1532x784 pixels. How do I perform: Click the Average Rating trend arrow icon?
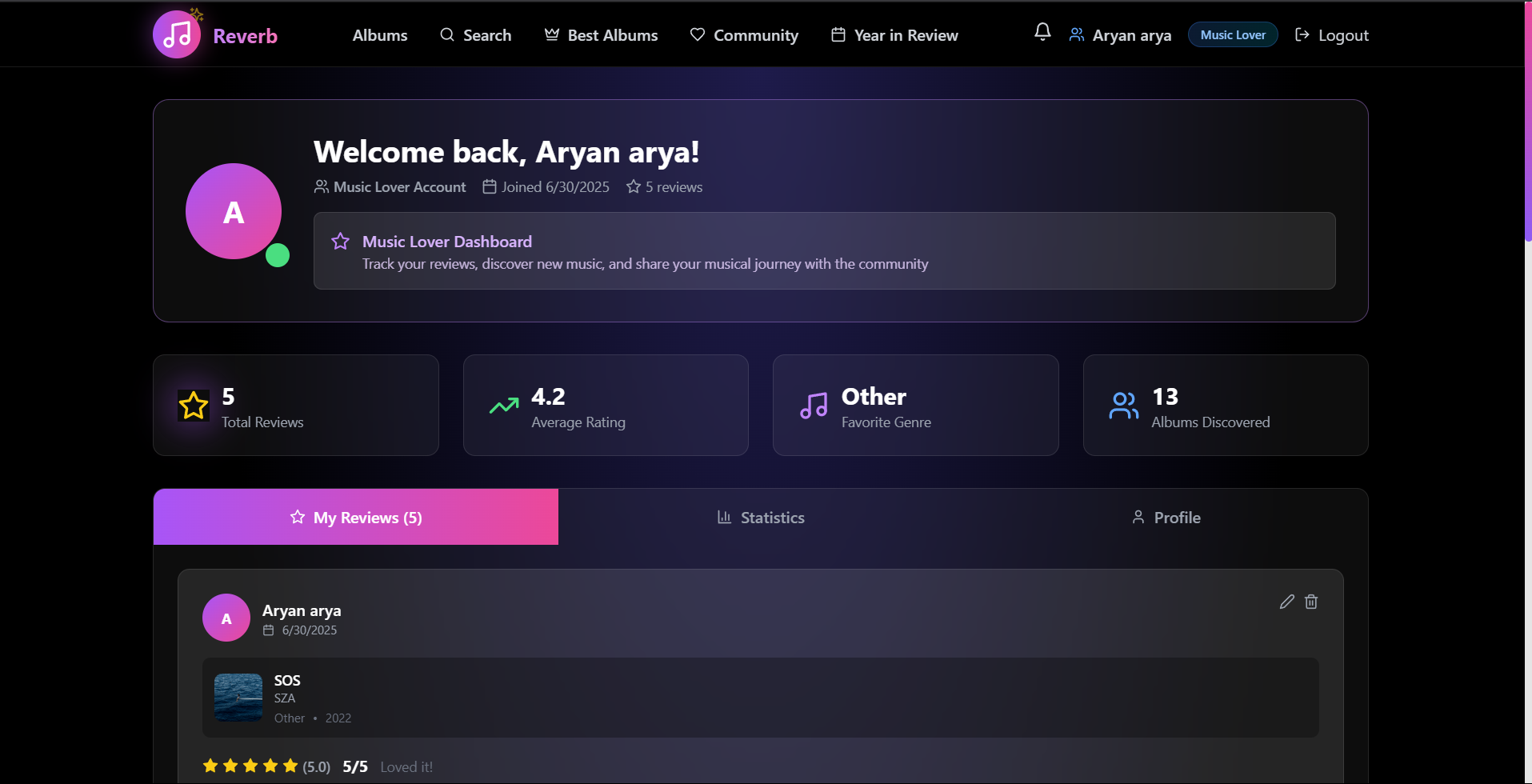point(504,406)
